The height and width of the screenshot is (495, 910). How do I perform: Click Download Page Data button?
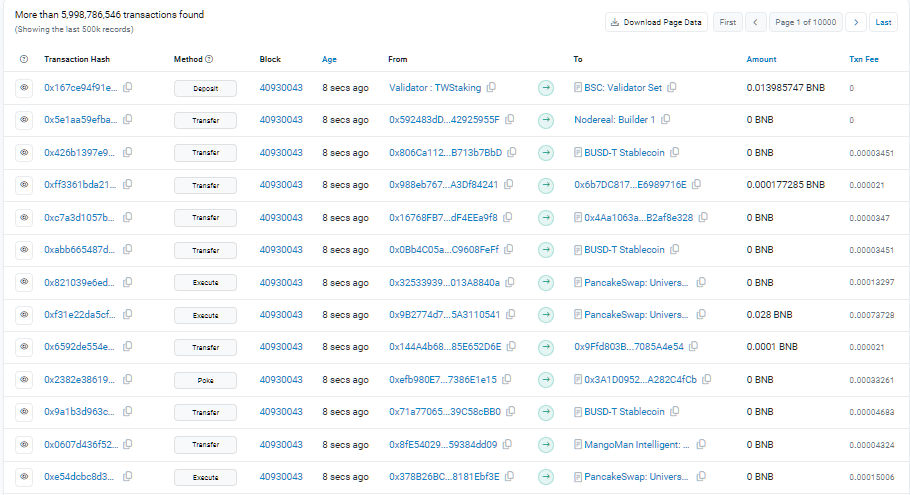pyautogui.click(x=655, y=22)
